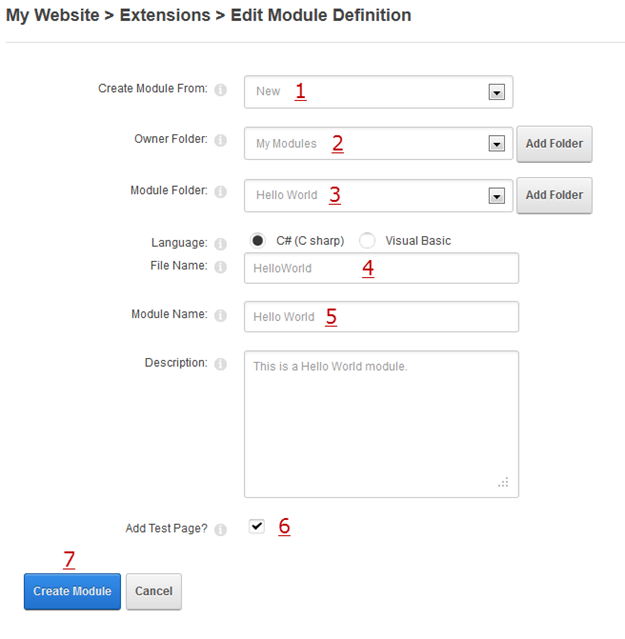Image resolution: width=625 pixels, height=639 pixels.
Task: Click help icon next to File Name
Action: click(221, 267)
